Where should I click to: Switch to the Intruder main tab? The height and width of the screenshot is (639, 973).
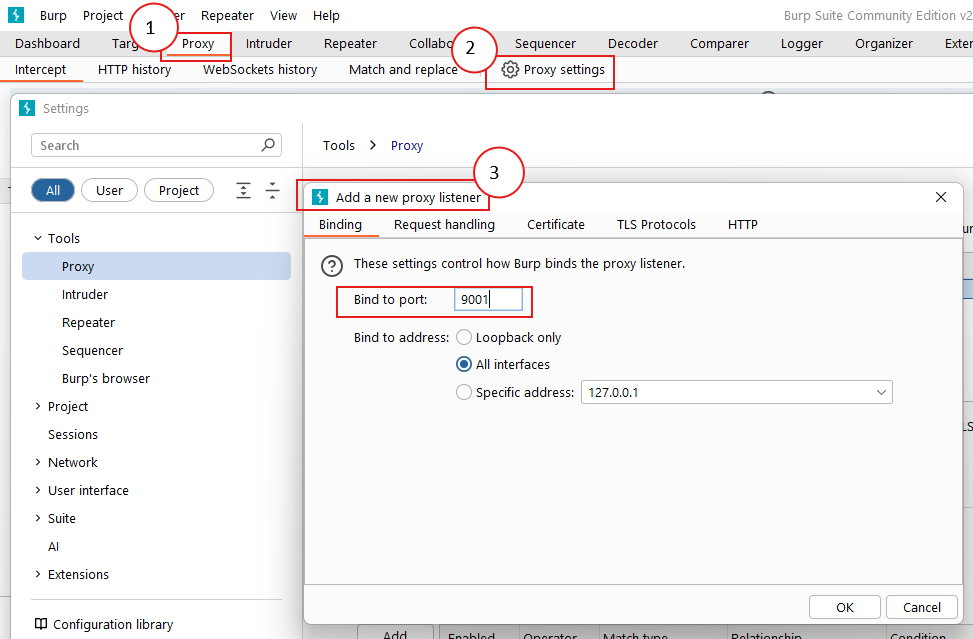268,43
